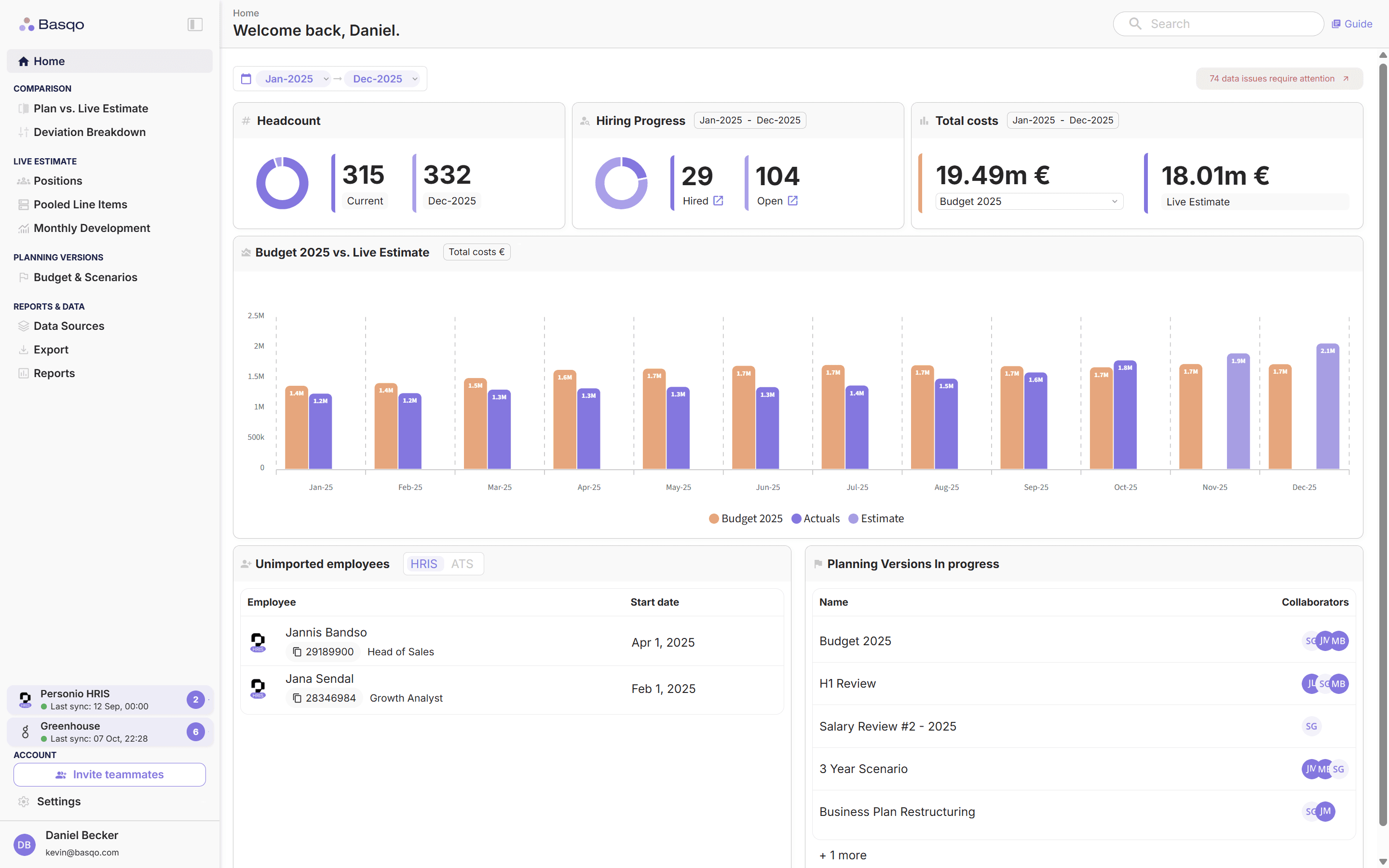Image resolution: width=1389 pixels, height=868 pixels.
Task: Copy Jannis Bandso employee ID icon
Action: point(297,651)
